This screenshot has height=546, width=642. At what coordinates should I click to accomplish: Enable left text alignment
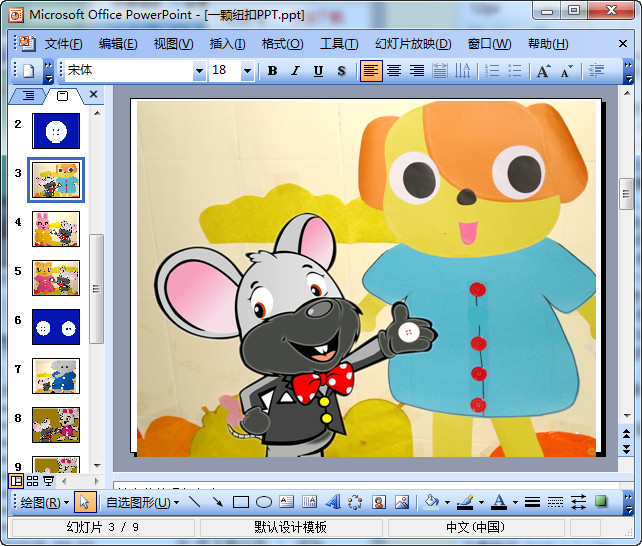pyautogui.click(x=371, y=71)
